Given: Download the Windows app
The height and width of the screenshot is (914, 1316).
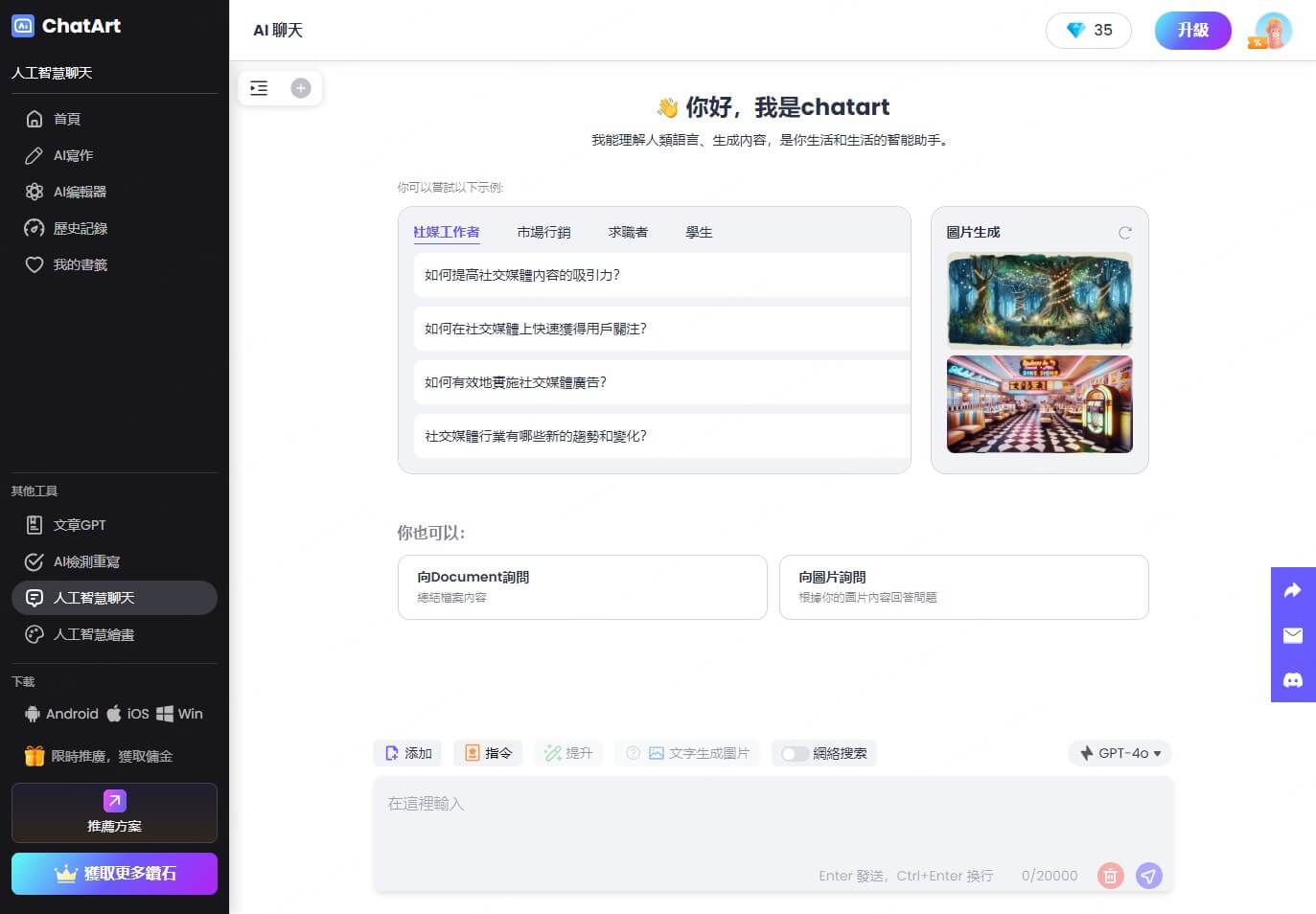Looking at the screenshot, I should (179, 714).
